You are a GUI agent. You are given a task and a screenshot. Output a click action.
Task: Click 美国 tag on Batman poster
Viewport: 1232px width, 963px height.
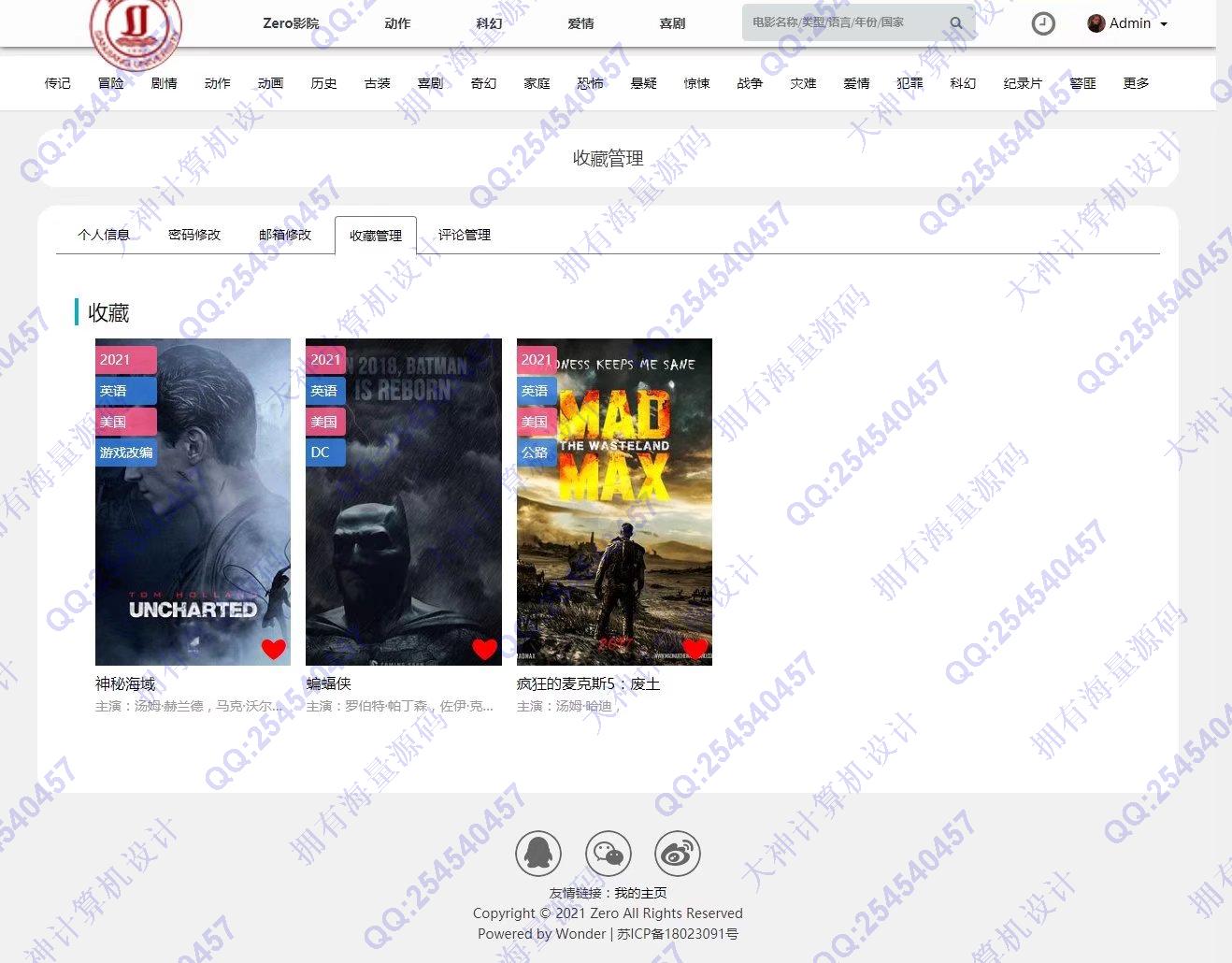(x=325, y=422)
